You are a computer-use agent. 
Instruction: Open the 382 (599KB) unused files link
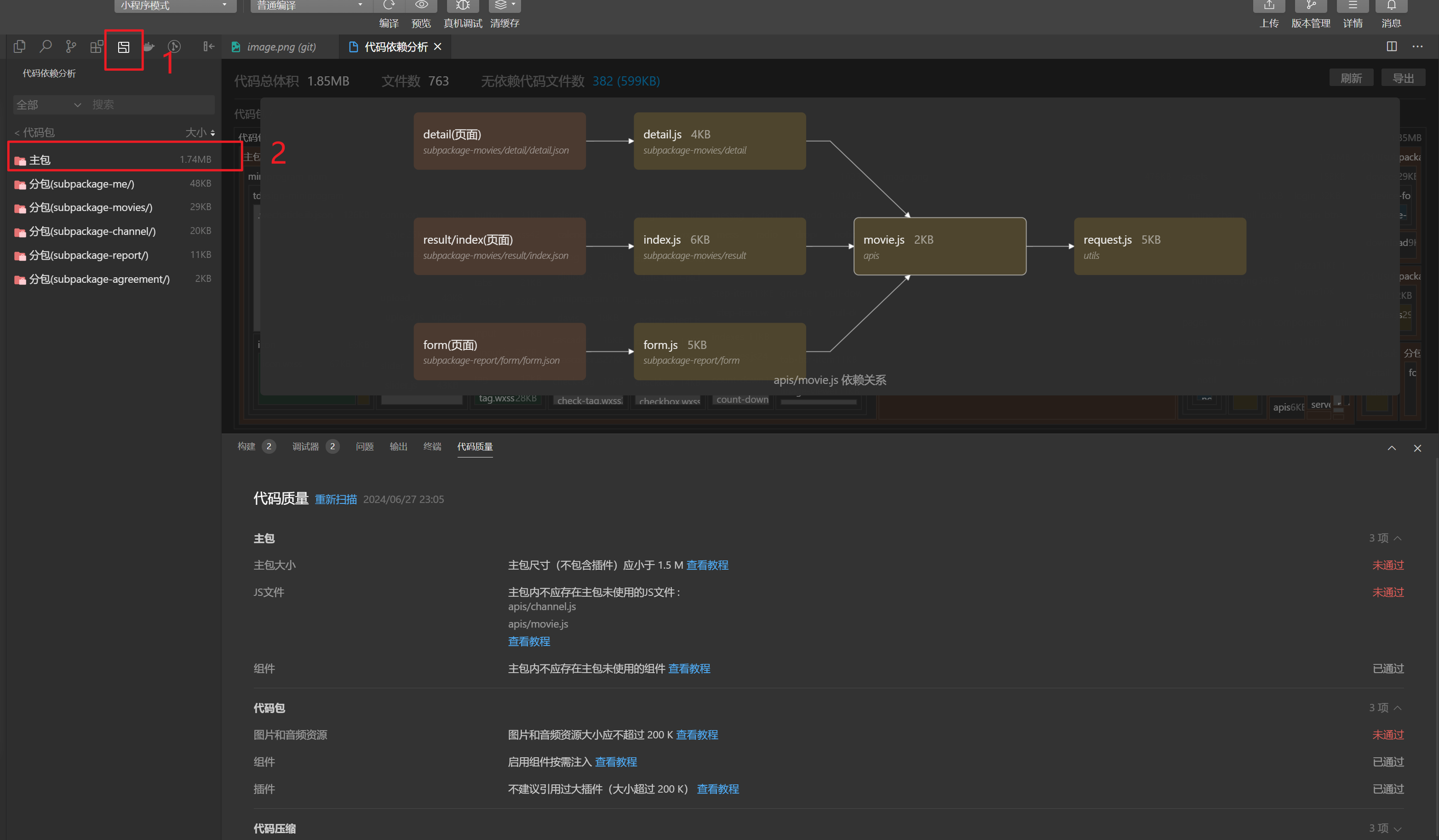tap(626, 81)
